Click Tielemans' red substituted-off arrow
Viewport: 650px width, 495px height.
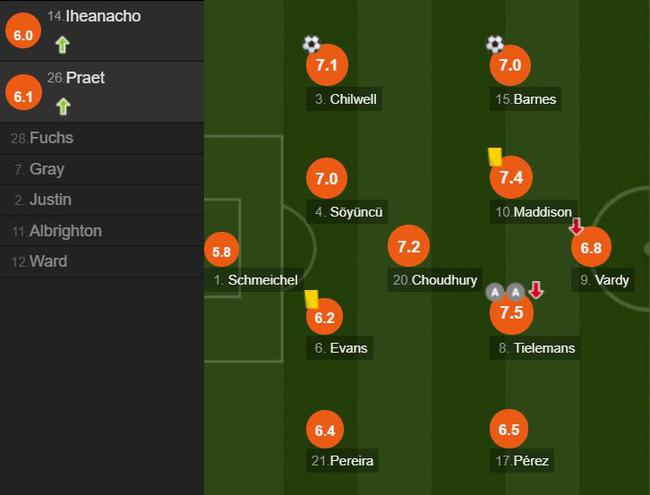536,290
